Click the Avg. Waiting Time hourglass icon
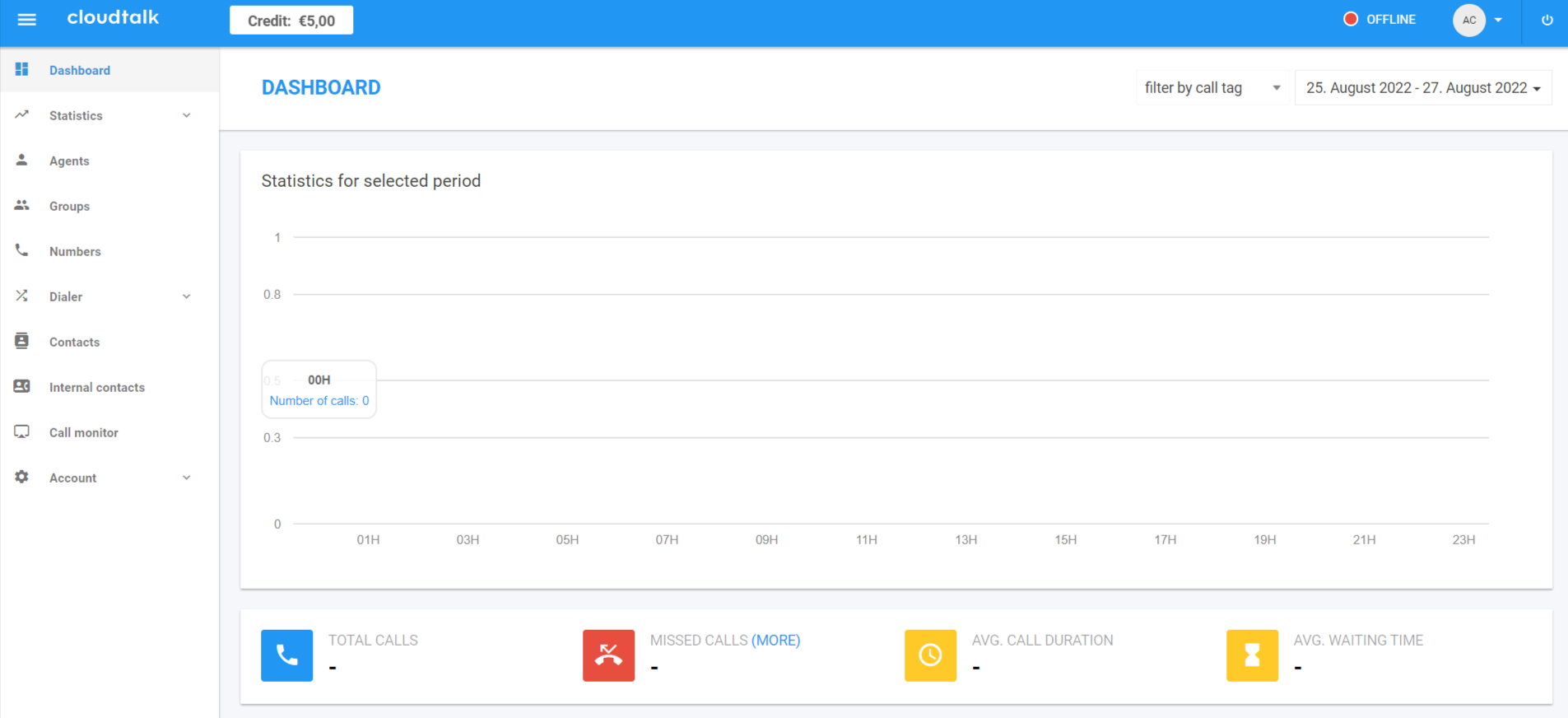Image resolution: width=1568 pixels, height=718 pixels. click(x=1253, y=655)
